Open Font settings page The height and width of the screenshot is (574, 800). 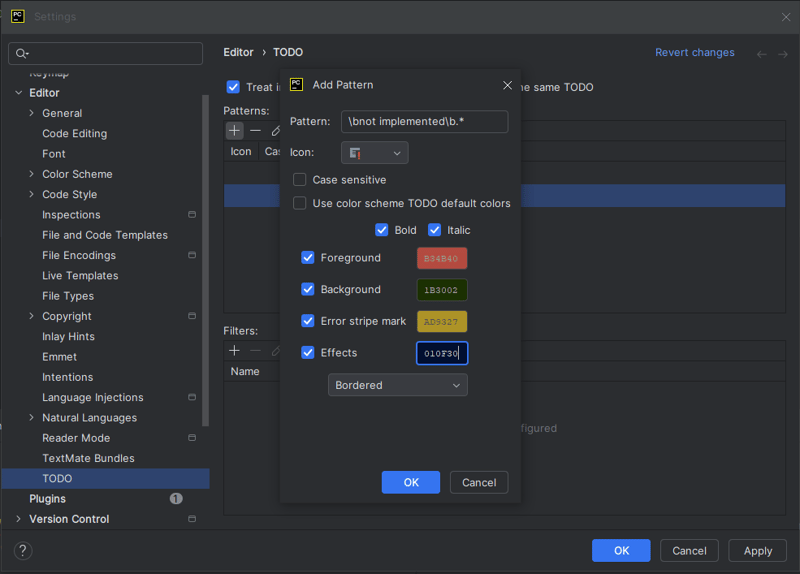54,154
